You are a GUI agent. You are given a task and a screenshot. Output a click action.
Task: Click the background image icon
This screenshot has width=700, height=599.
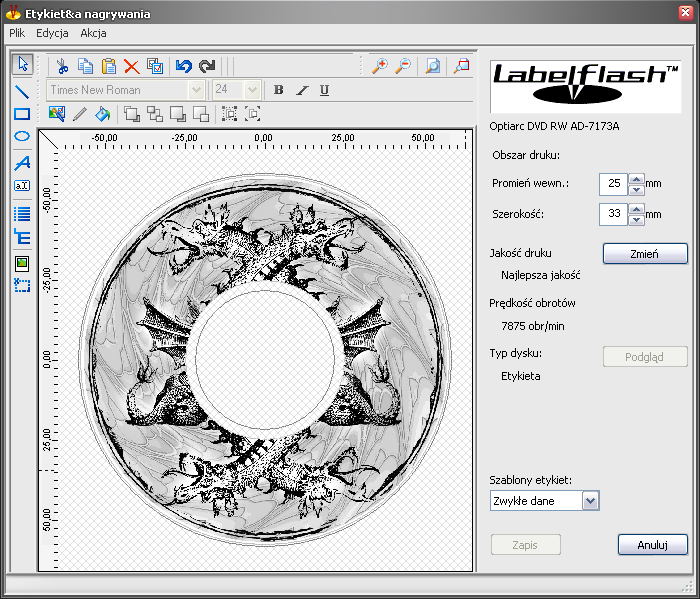click(57, 114)
